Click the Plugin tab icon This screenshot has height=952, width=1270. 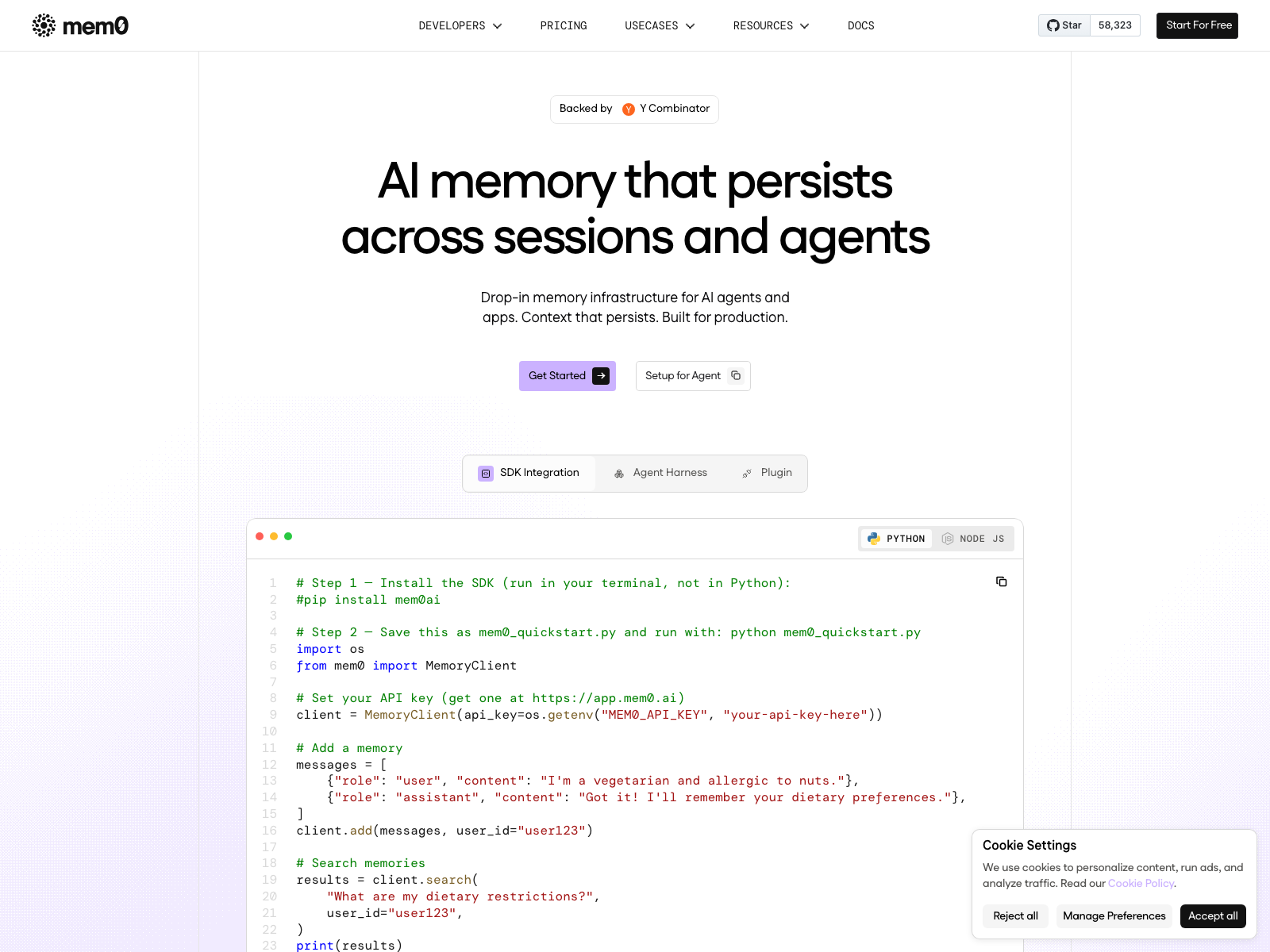click(747, 474)
